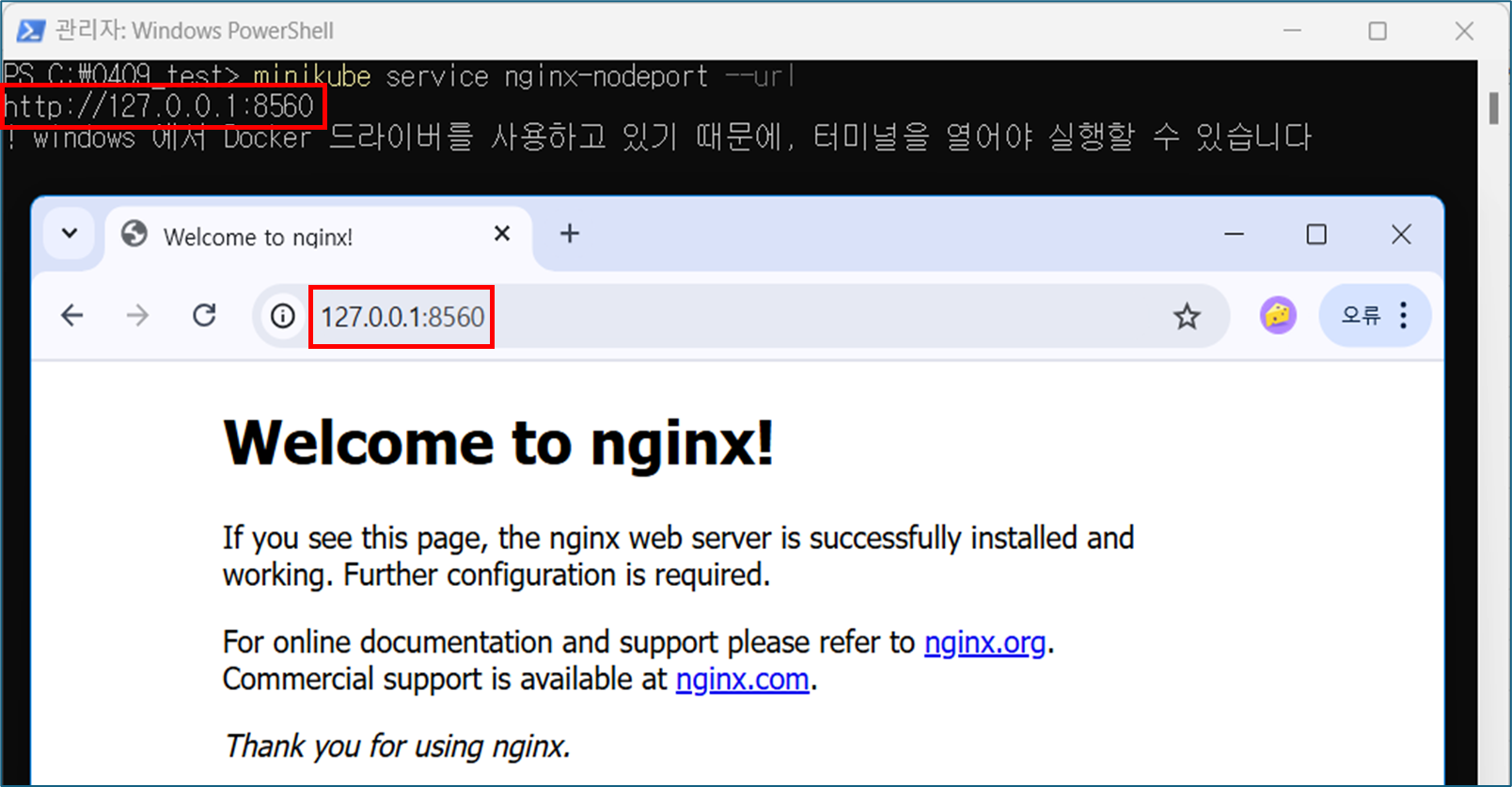Image resolution: width=1512 pixels, height=787 pixels.
Task: Click the browser forward arrow
Action: [x=137, y=315]
